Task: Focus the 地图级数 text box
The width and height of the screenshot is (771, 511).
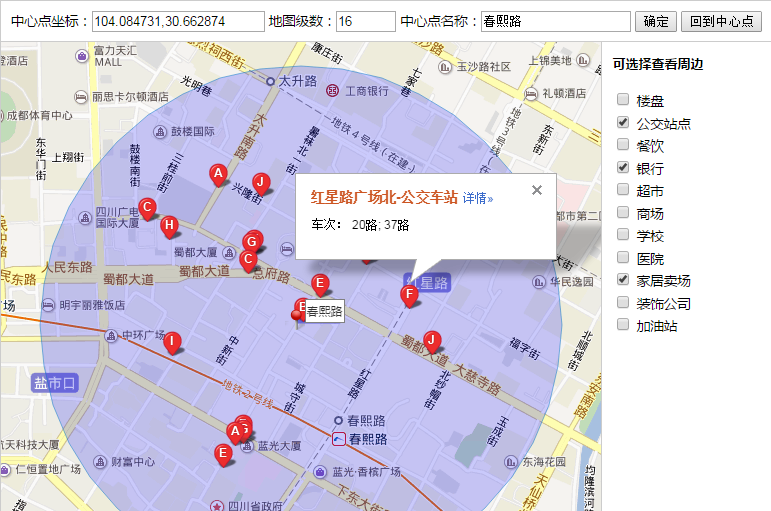Action: click(x=365, y=21)
